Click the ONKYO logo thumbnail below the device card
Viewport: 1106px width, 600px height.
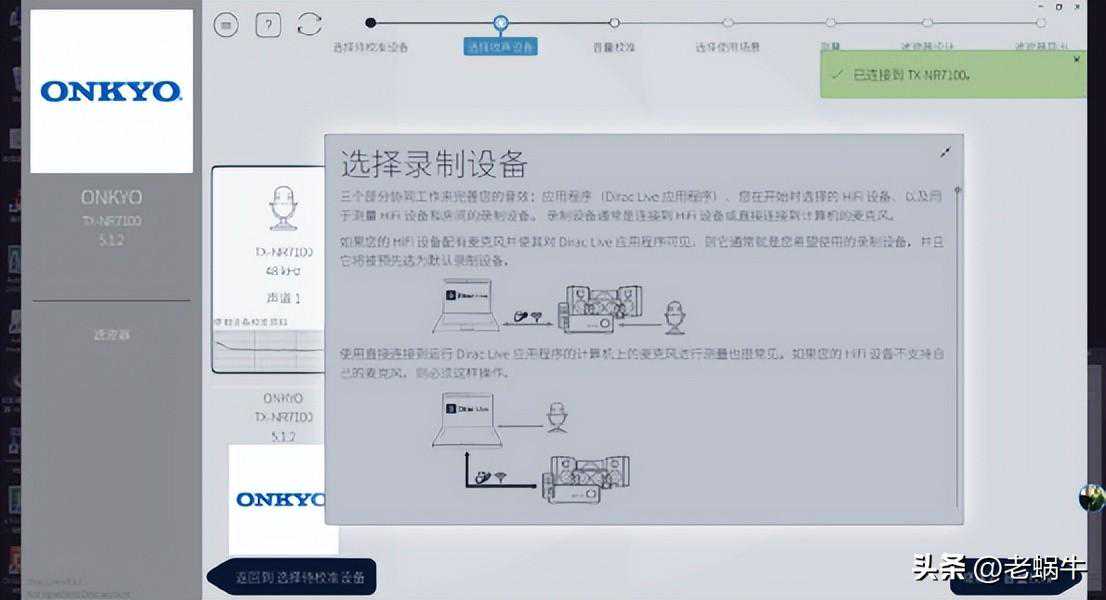280,499
